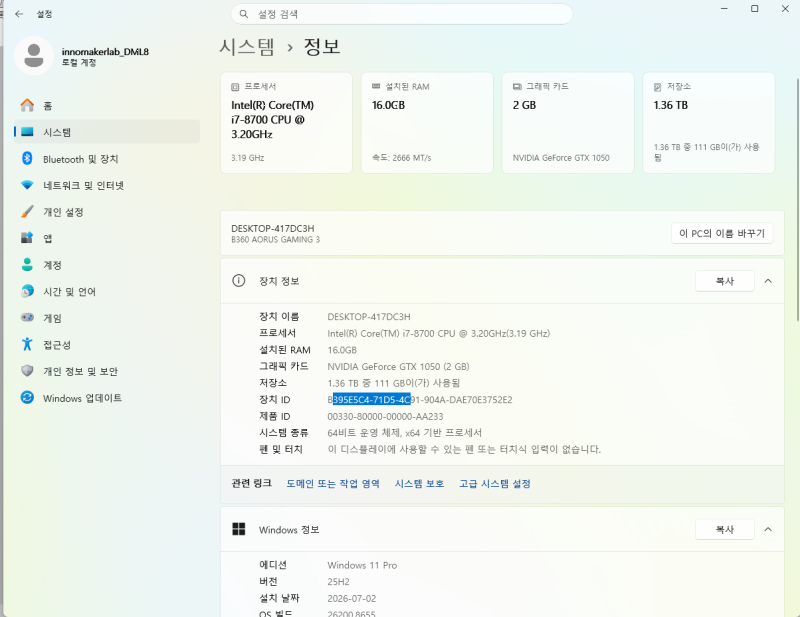Image resolution: width=800 pixels, height=617 pixels.
Task: Click NVIDIA GeForce GTX 1050 (2 GB) value
Action: tap(398, 366)
